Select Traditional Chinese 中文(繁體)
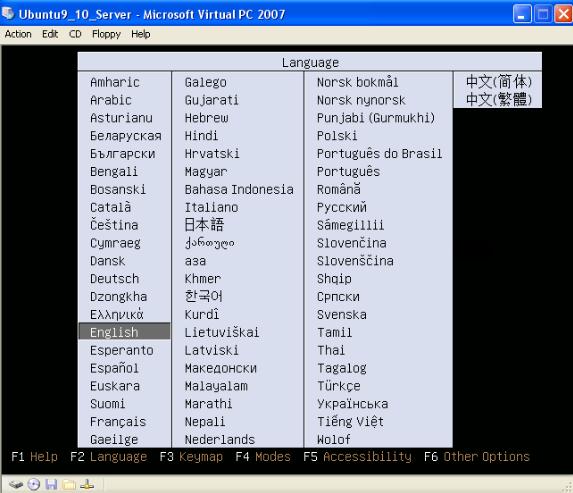The image size is (573, 493). click(x=498, y=99)
